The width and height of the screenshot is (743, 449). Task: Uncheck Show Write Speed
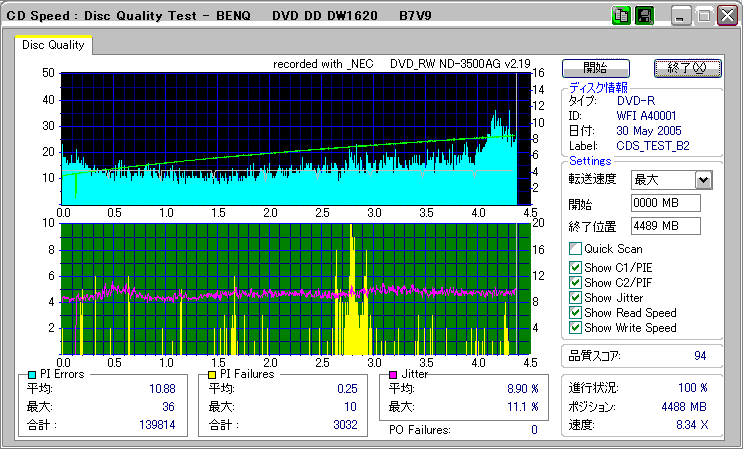(575, 328)
